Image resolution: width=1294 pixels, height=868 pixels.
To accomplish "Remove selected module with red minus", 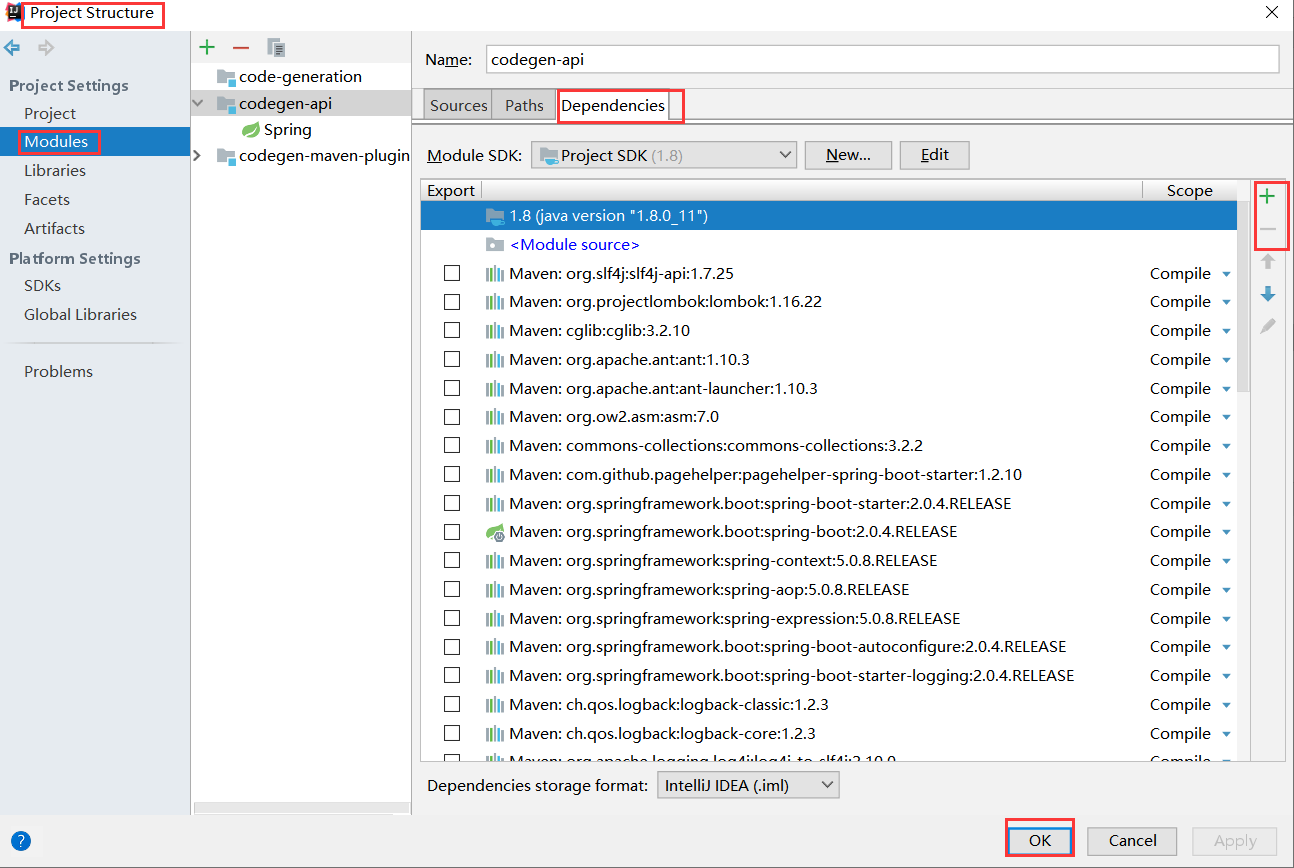I will pos(241,47).
